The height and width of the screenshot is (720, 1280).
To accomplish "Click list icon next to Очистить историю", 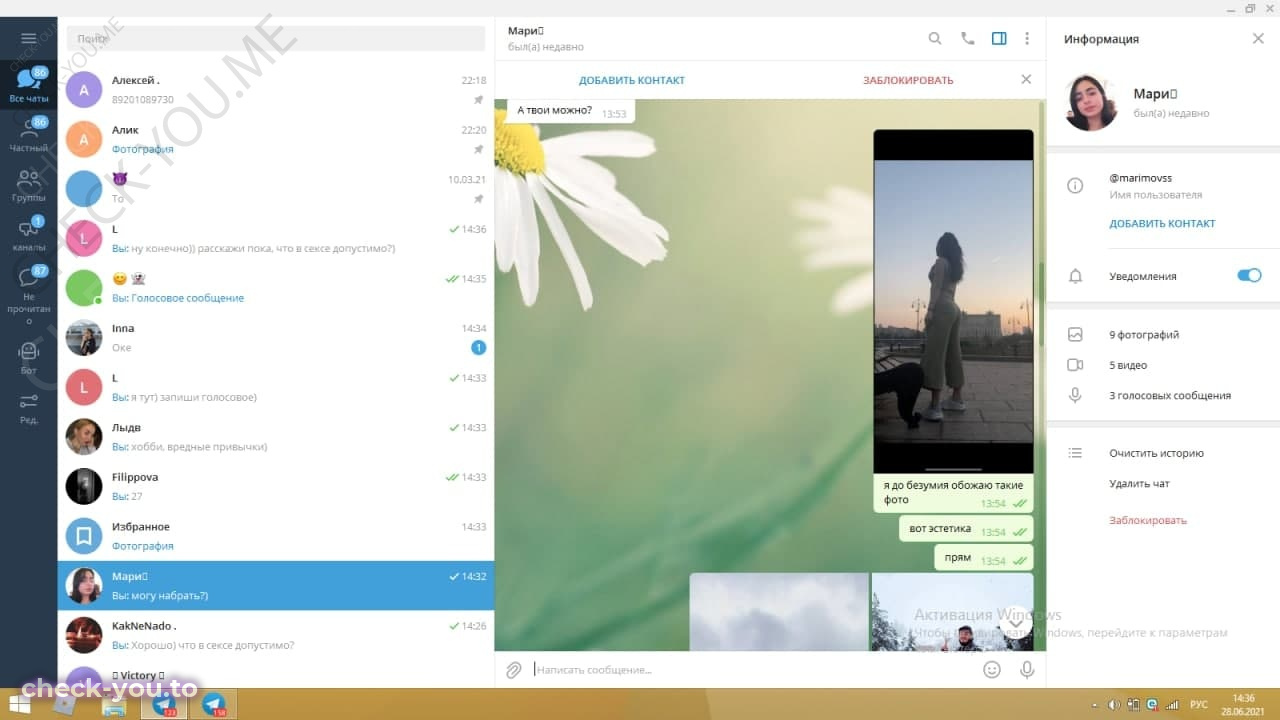I will point(1076,453).
